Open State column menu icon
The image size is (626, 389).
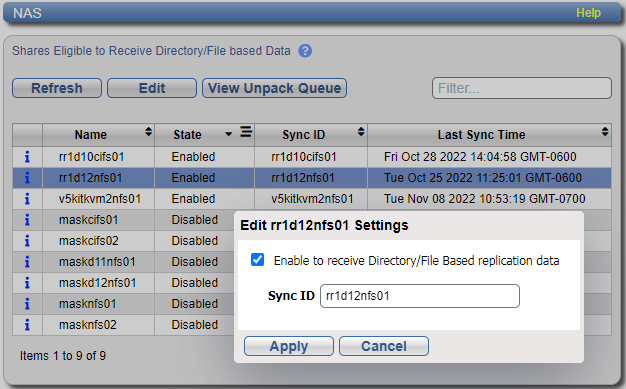click(246, 131)
